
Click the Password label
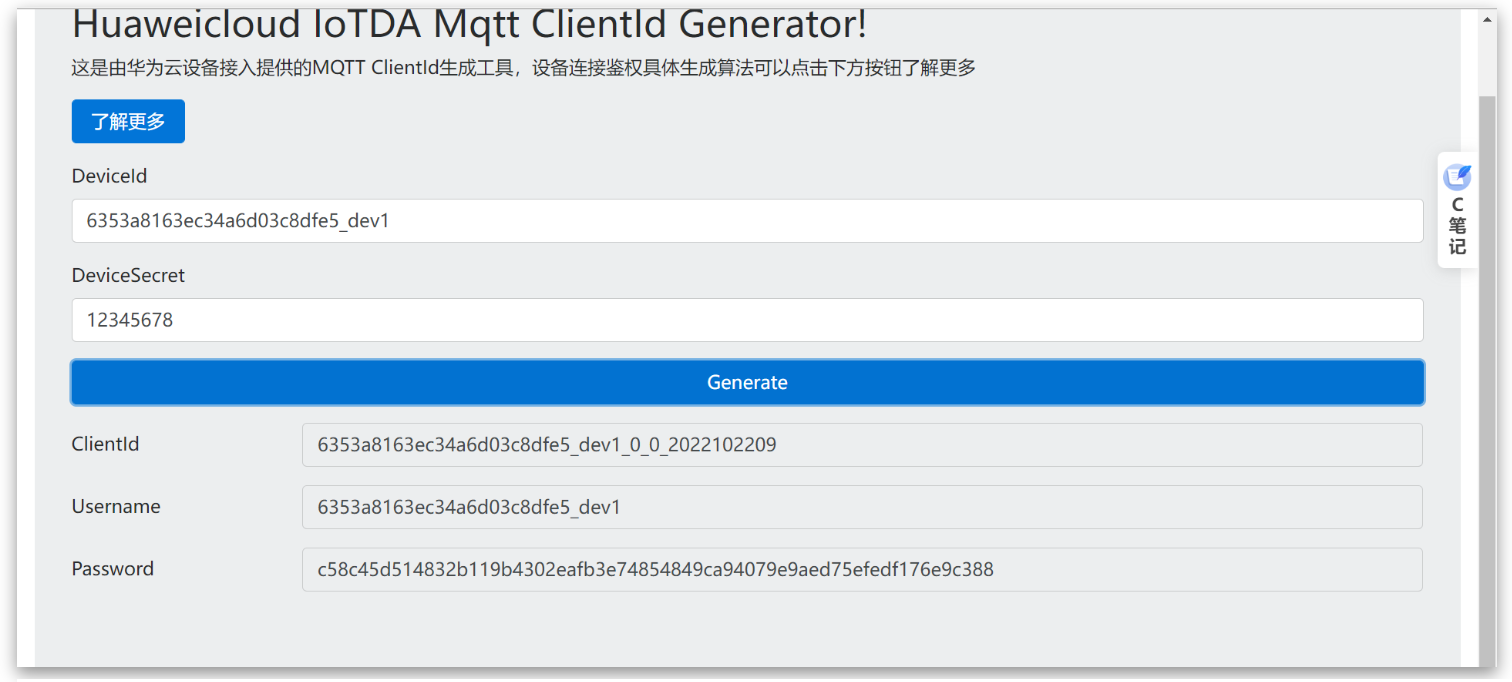113,569
